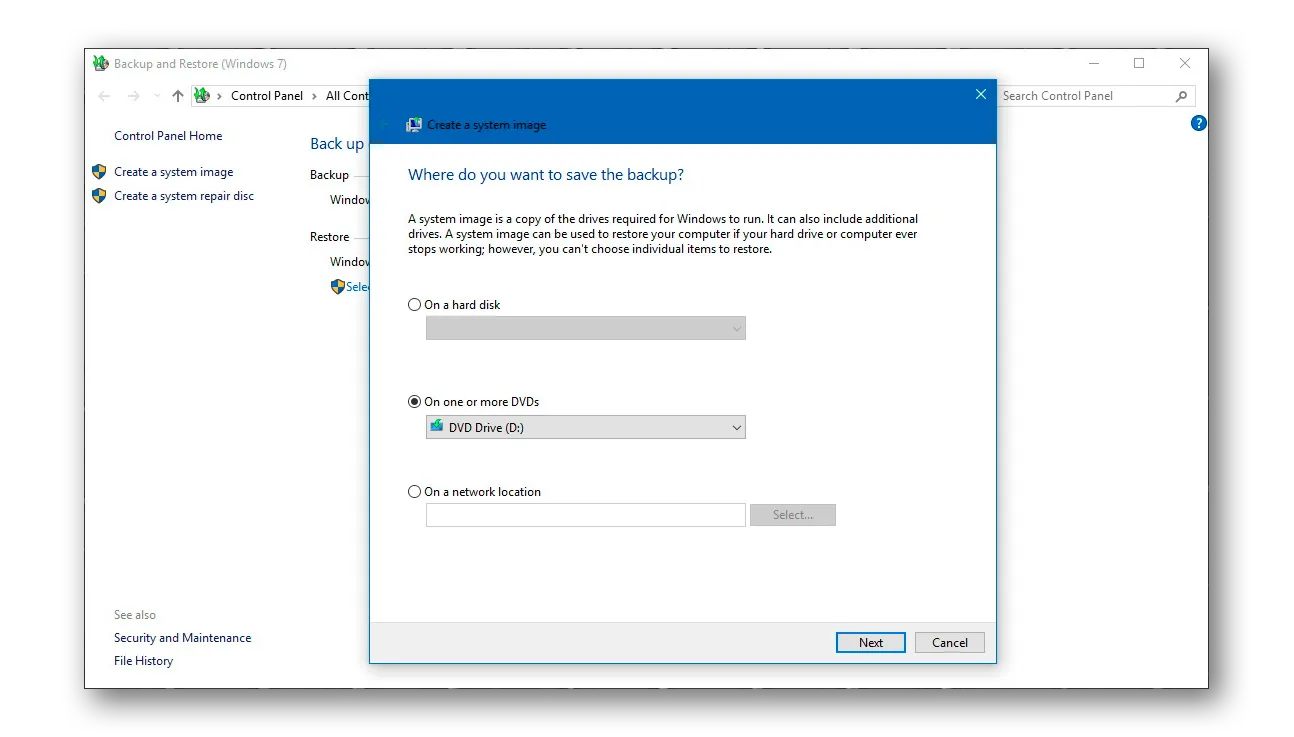This screenshot has width=1294, height=737.
Task: Click the Backup and Restore title bar icon
Action: (x=100, y=64)
